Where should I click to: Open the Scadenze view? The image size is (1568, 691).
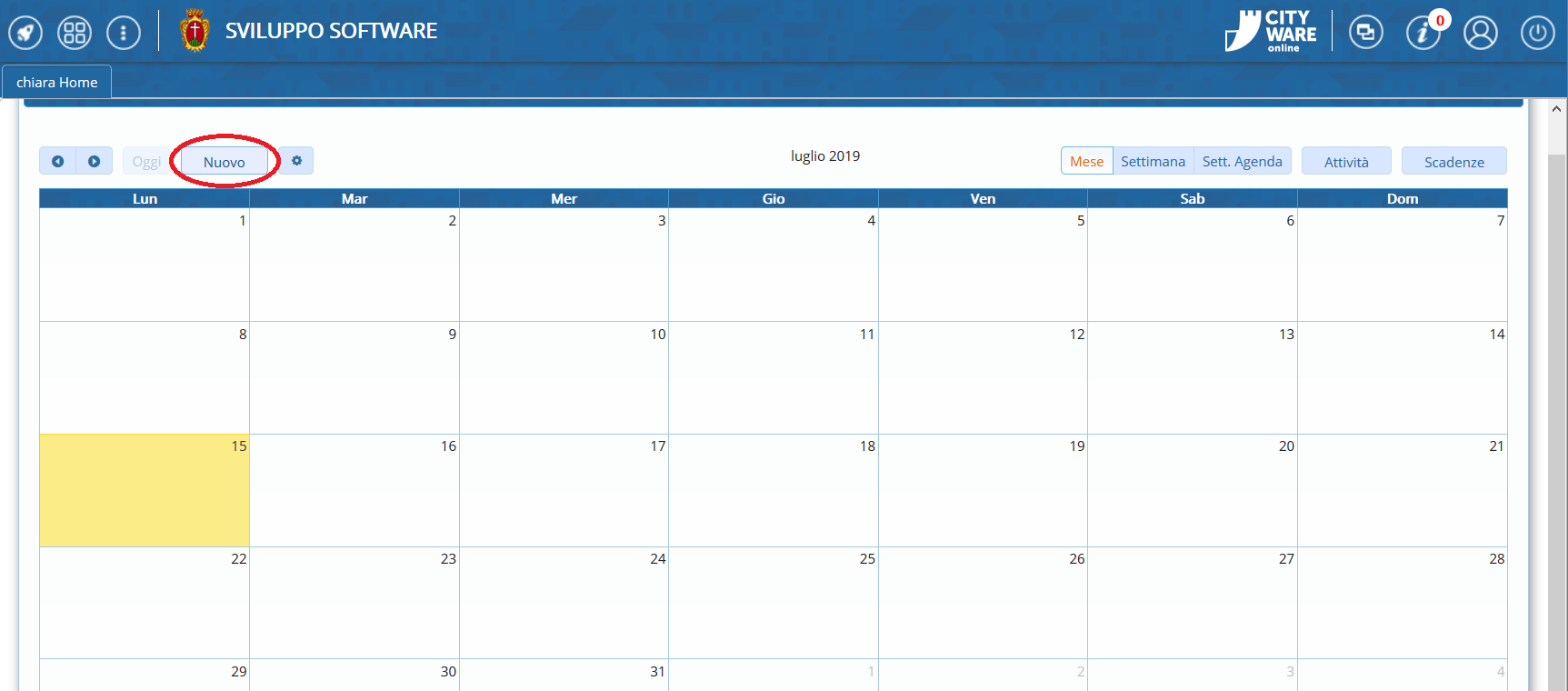(1453, 162)
